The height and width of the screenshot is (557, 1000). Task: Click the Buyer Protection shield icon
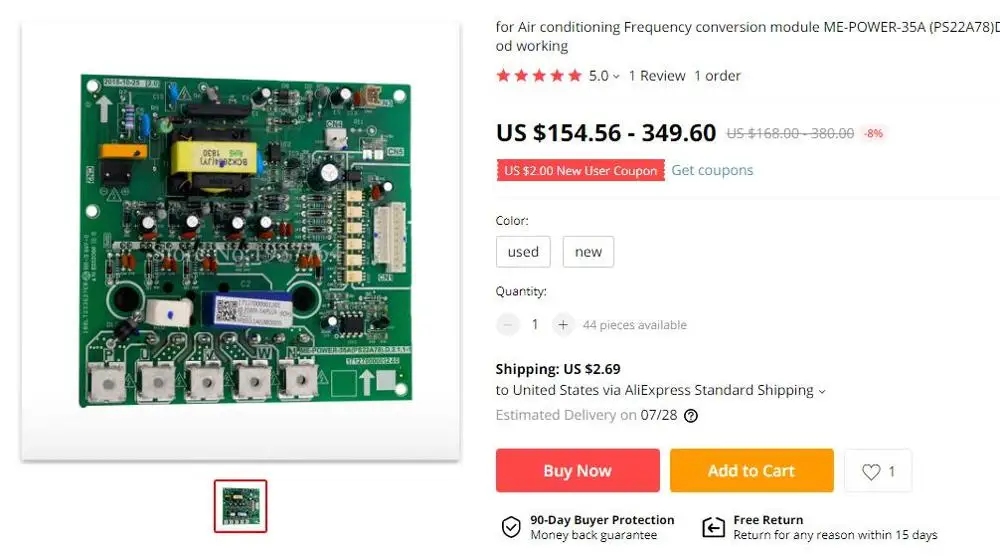(511, 527)
